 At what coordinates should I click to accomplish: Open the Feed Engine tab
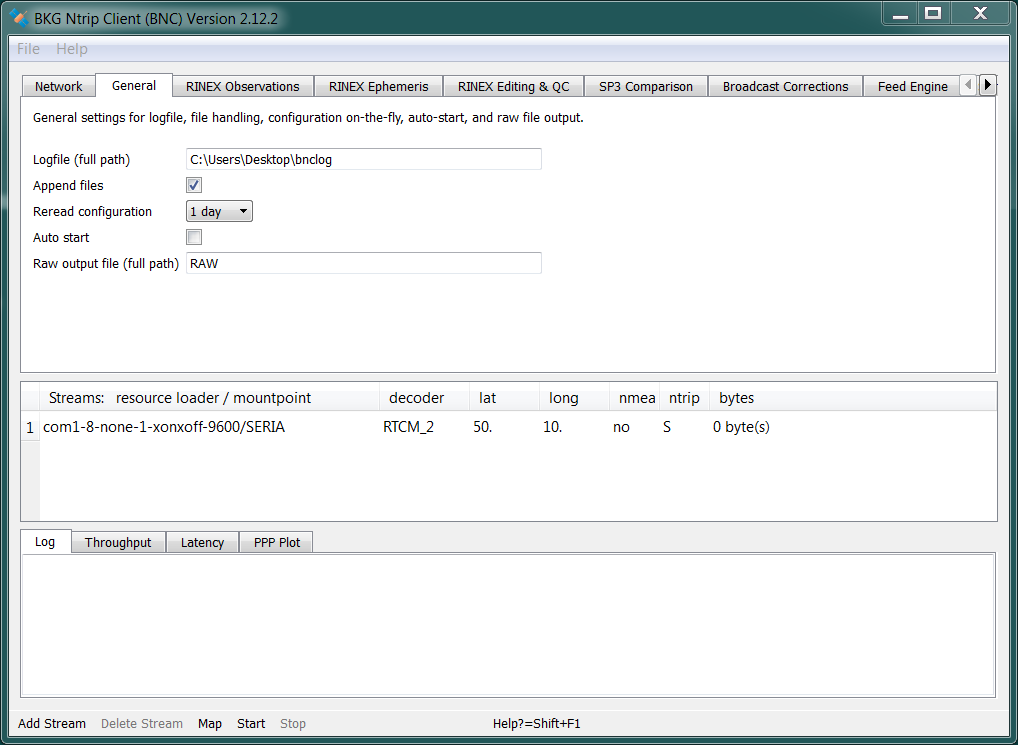click(x=912, y=86)
